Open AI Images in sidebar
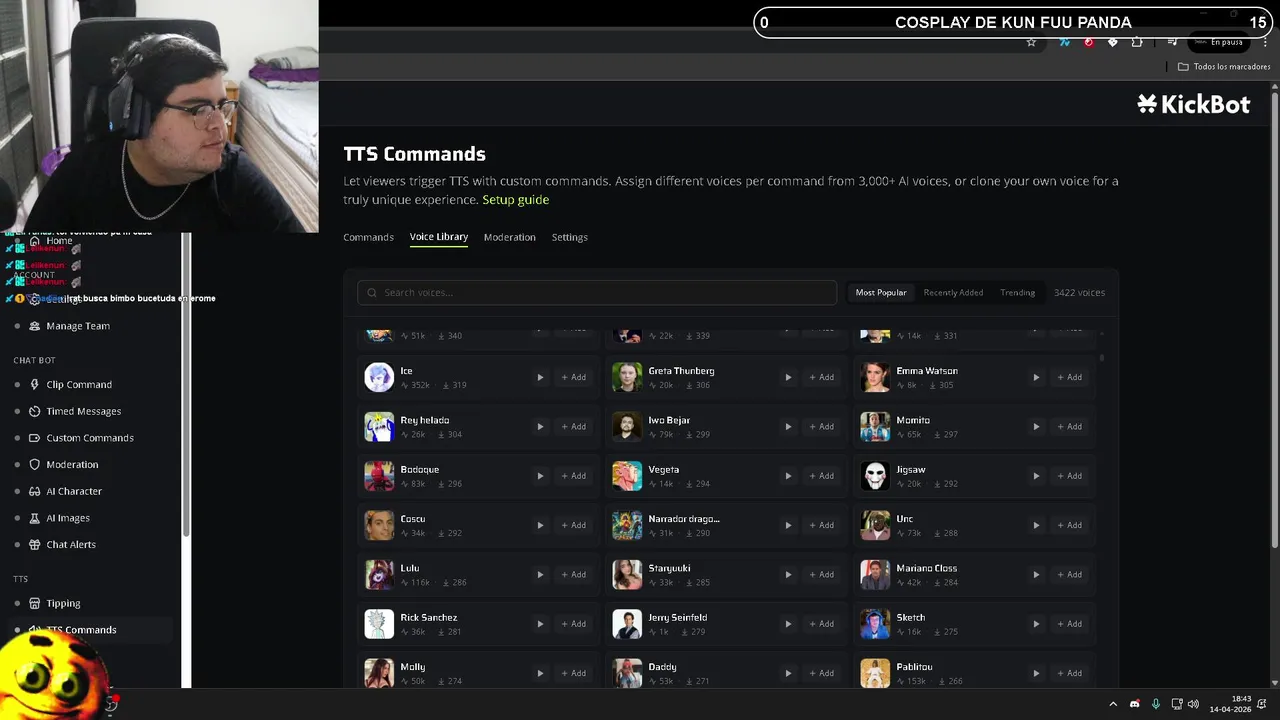 pyautogui.click(x=68, y=518)
